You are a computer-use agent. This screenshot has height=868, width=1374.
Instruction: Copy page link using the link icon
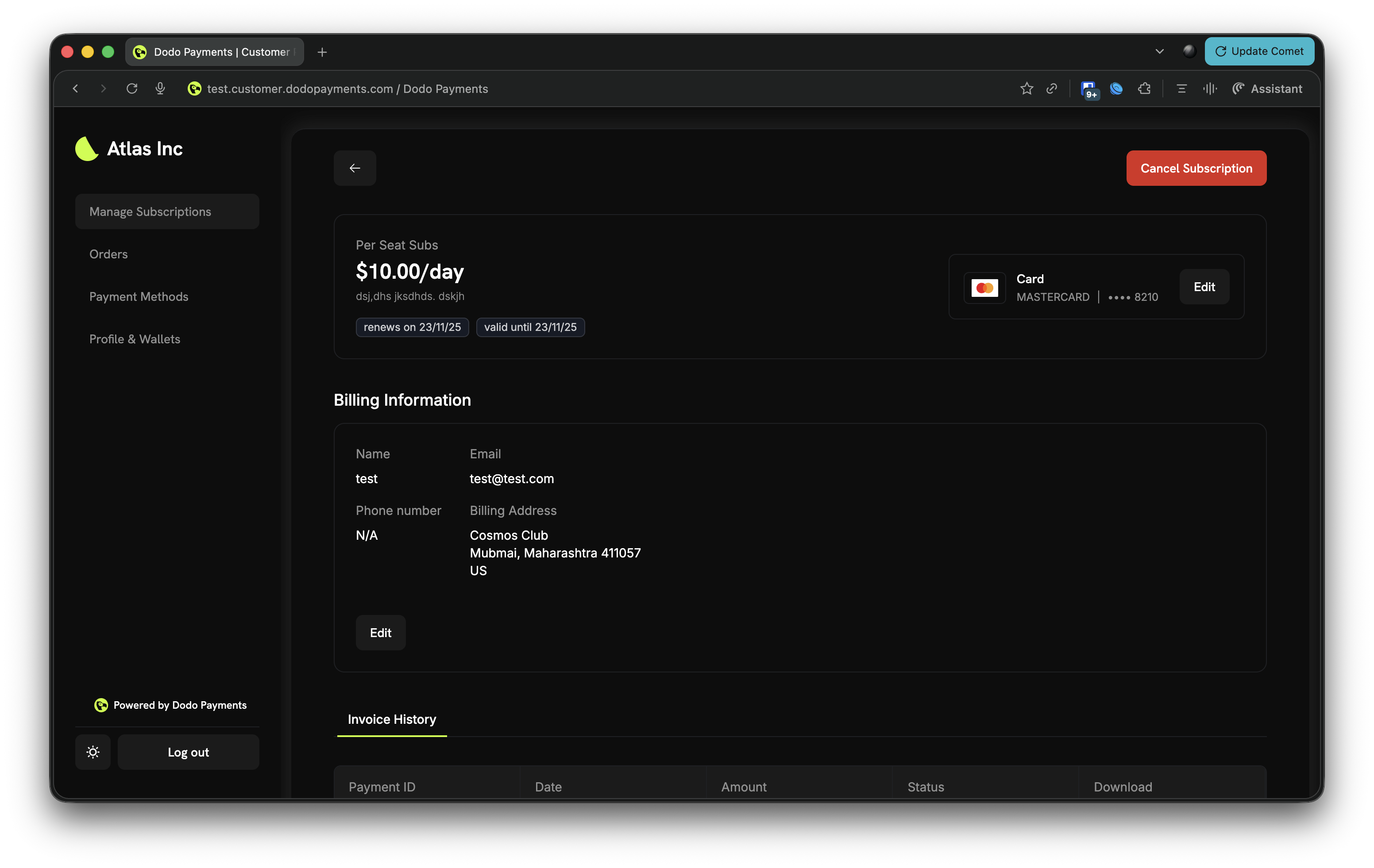click(x=1052, y=88)
